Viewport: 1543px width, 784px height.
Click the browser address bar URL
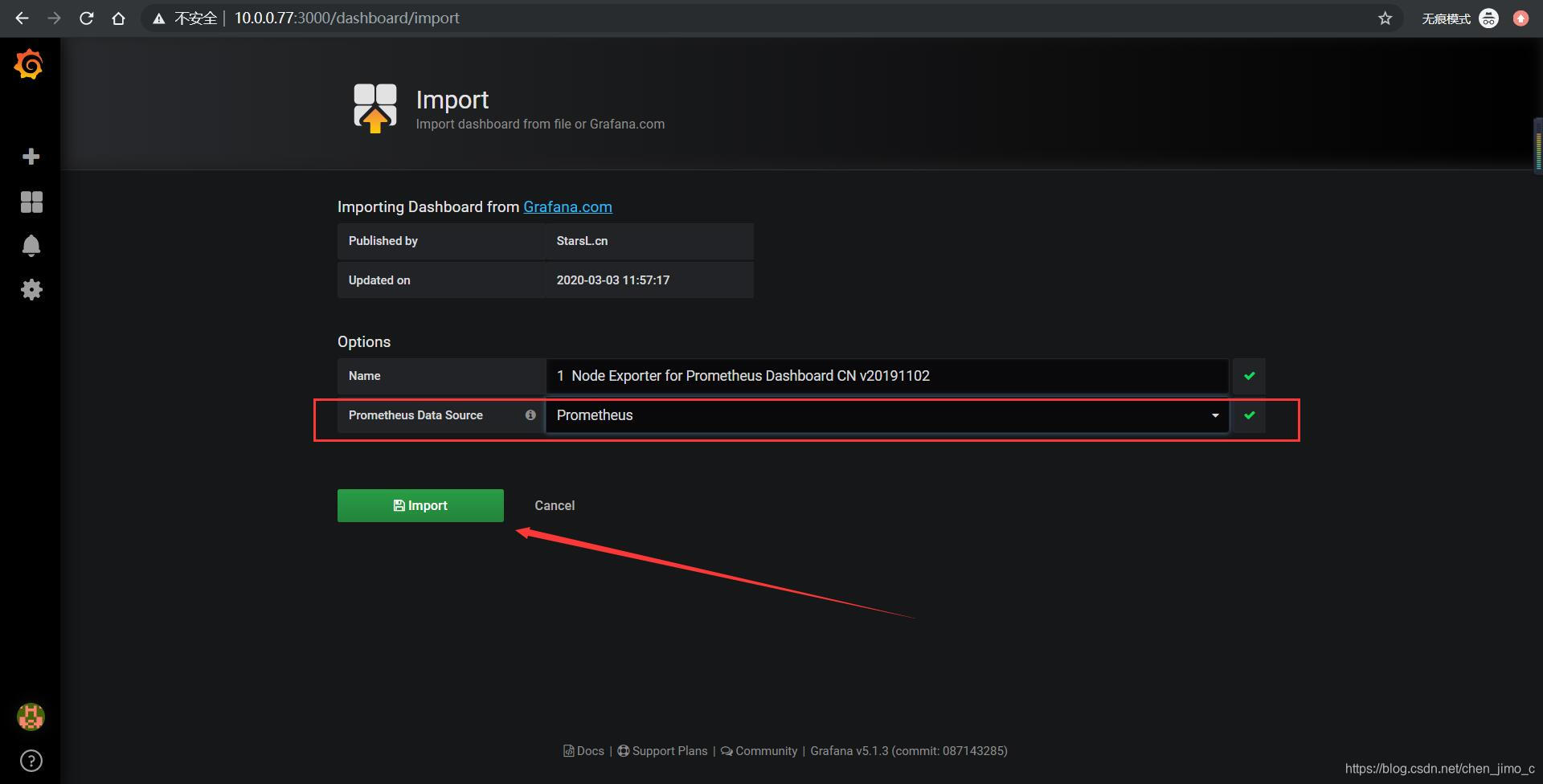point(346,18)
